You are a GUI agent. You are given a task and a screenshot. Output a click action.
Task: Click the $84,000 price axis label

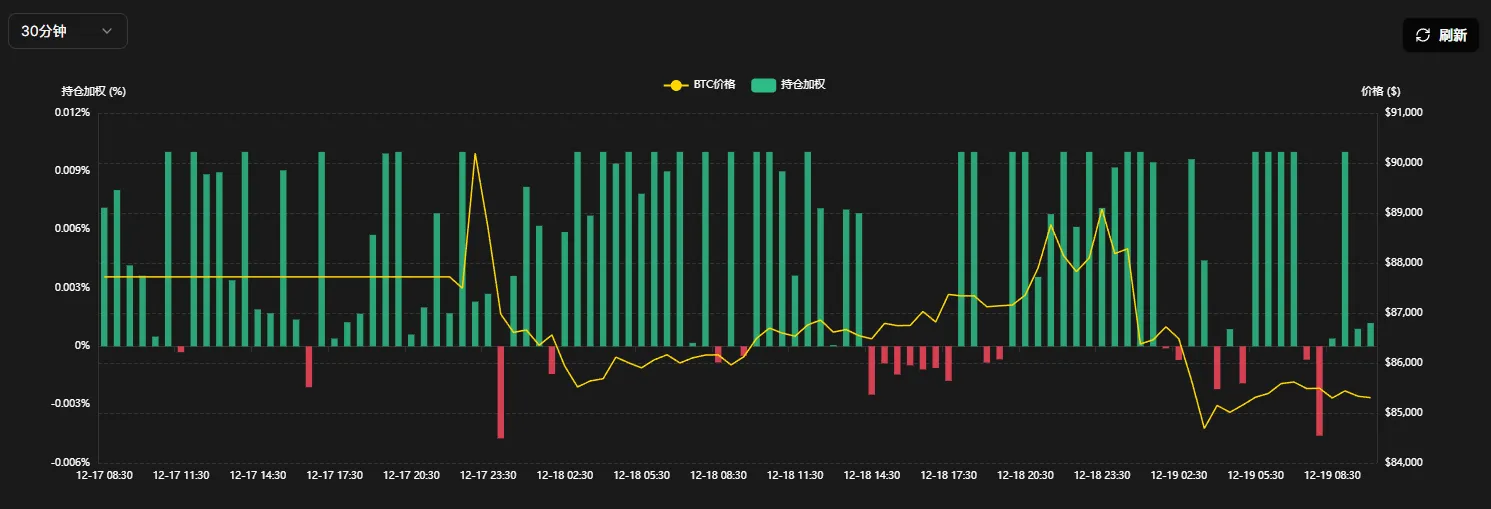[1403, 462]
